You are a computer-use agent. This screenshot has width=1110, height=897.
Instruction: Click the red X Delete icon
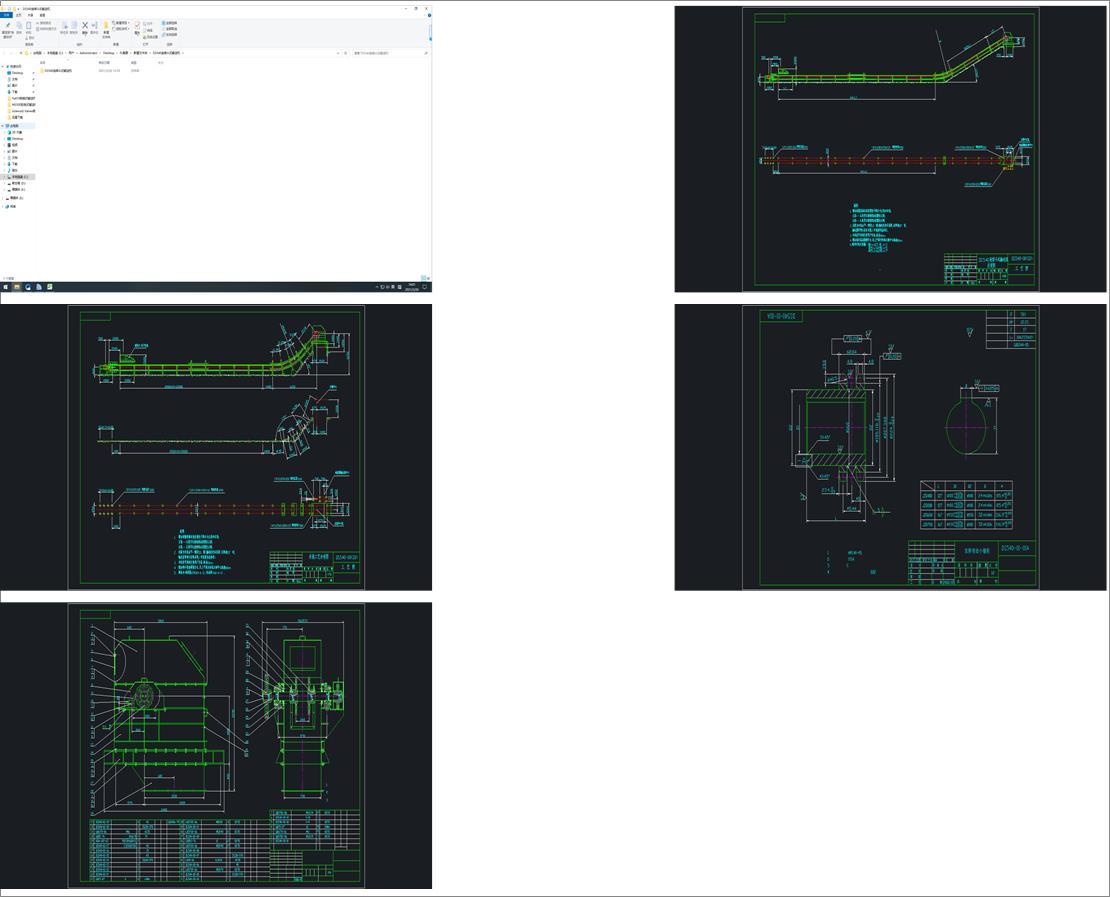tap(85, 28)
